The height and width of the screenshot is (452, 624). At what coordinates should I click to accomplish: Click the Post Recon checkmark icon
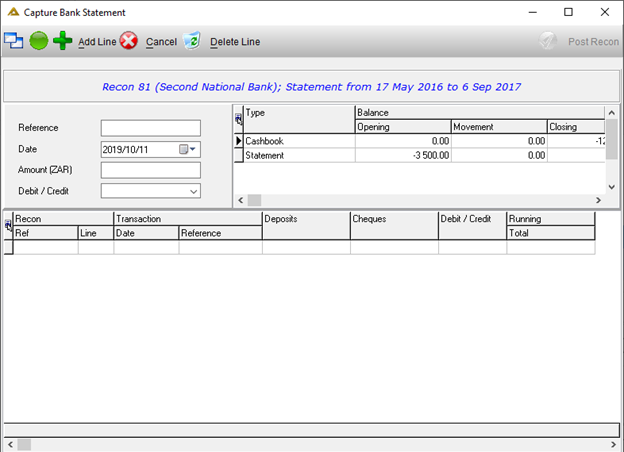[548, 41]
